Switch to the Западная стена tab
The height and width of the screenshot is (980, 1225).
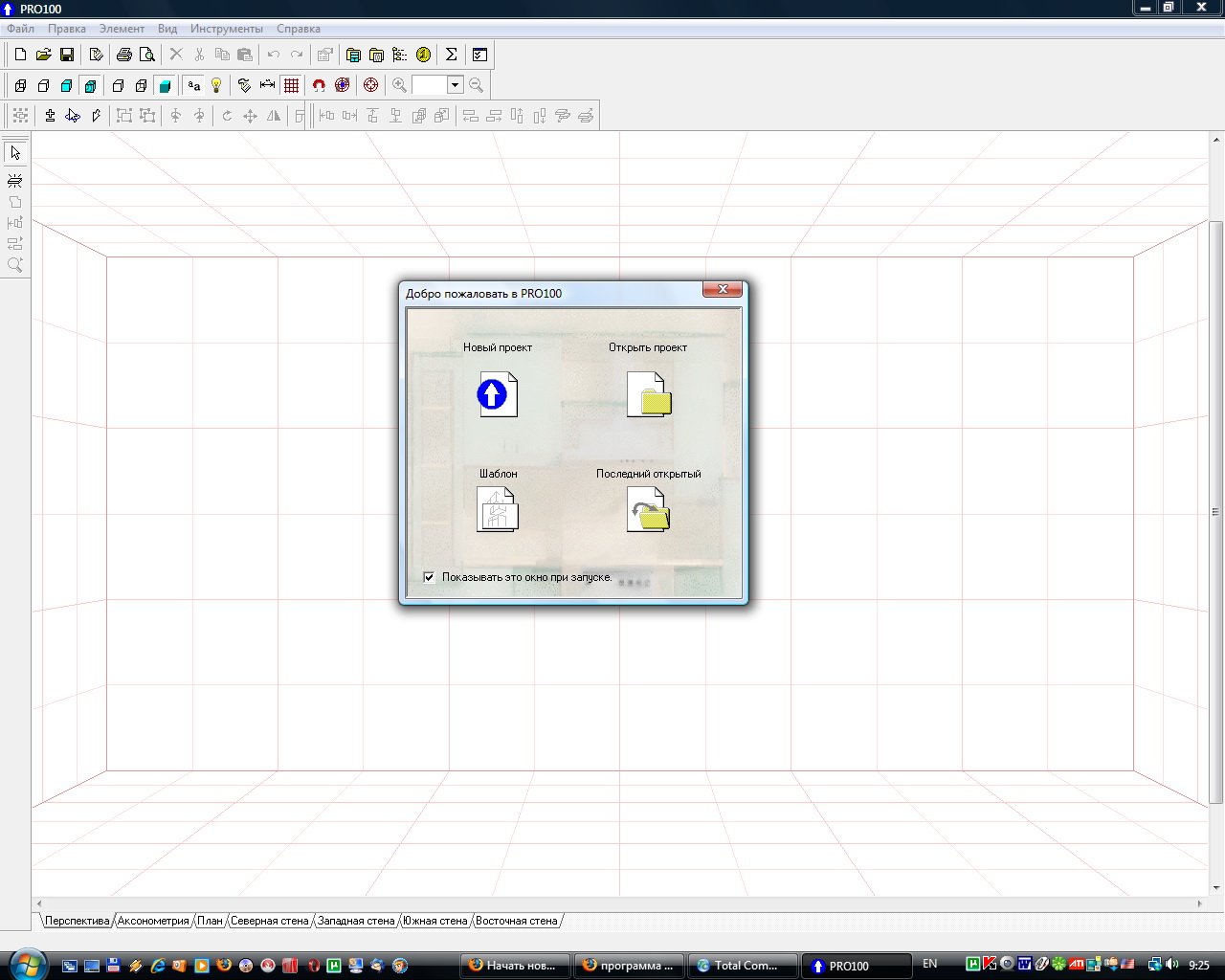[x=356, y=921]
